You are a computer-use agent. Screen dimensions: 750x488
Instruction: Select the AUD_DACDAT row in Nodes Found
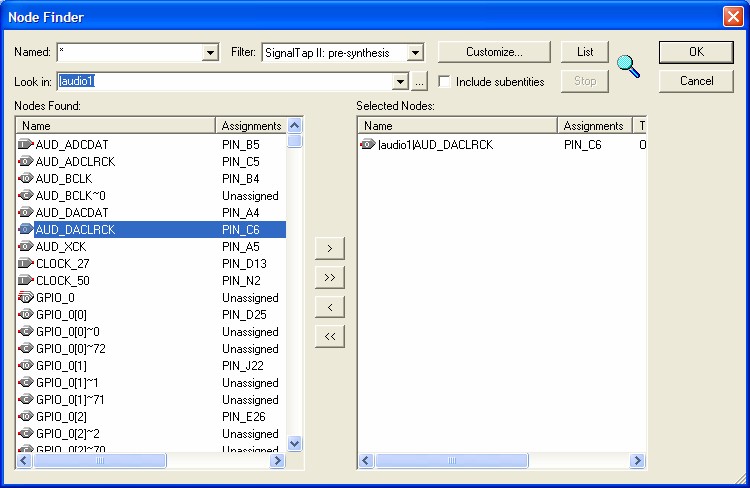[72, 213]
